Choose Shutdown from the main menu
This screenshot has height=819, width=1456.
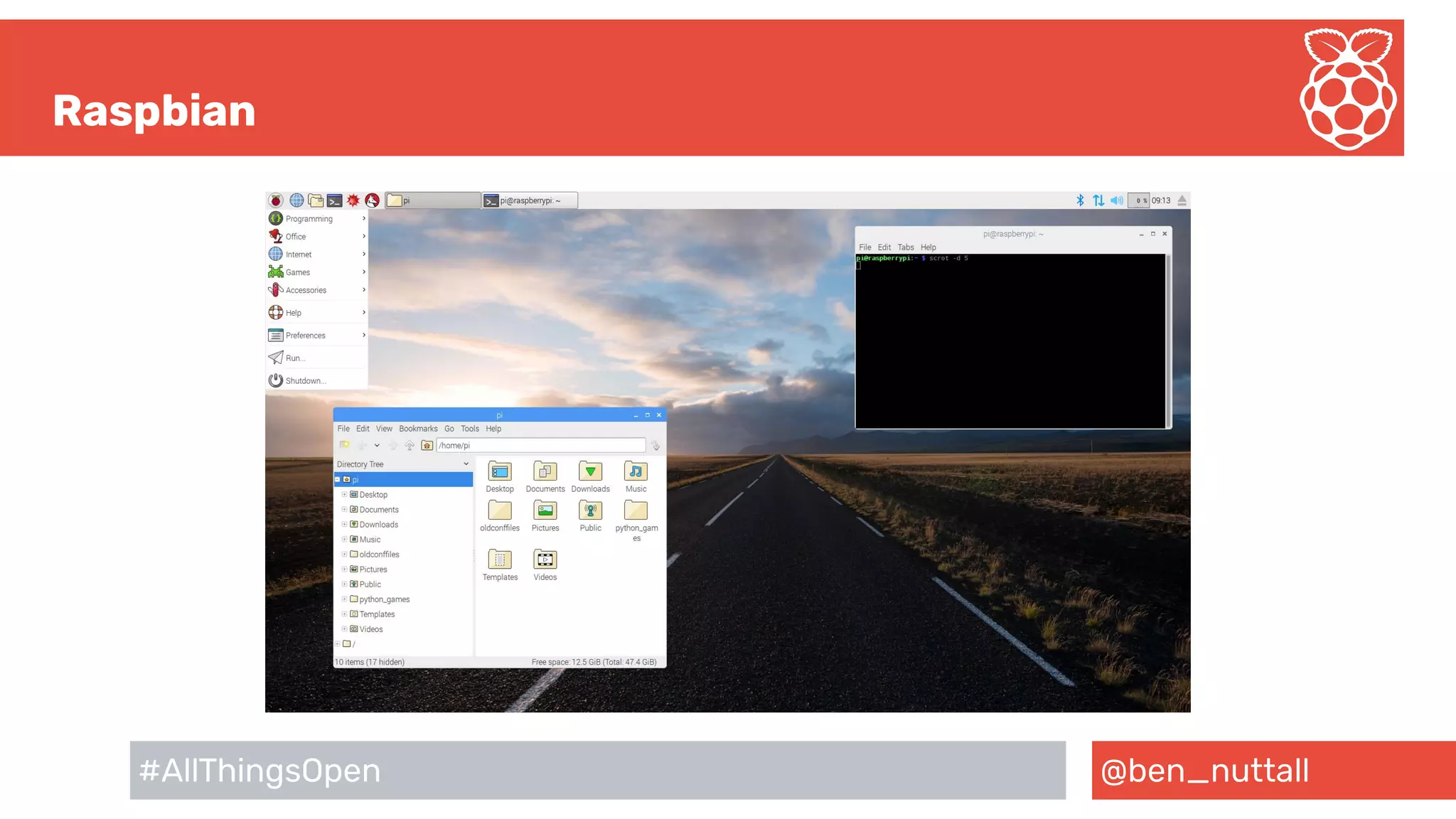(x=306, y=381)
